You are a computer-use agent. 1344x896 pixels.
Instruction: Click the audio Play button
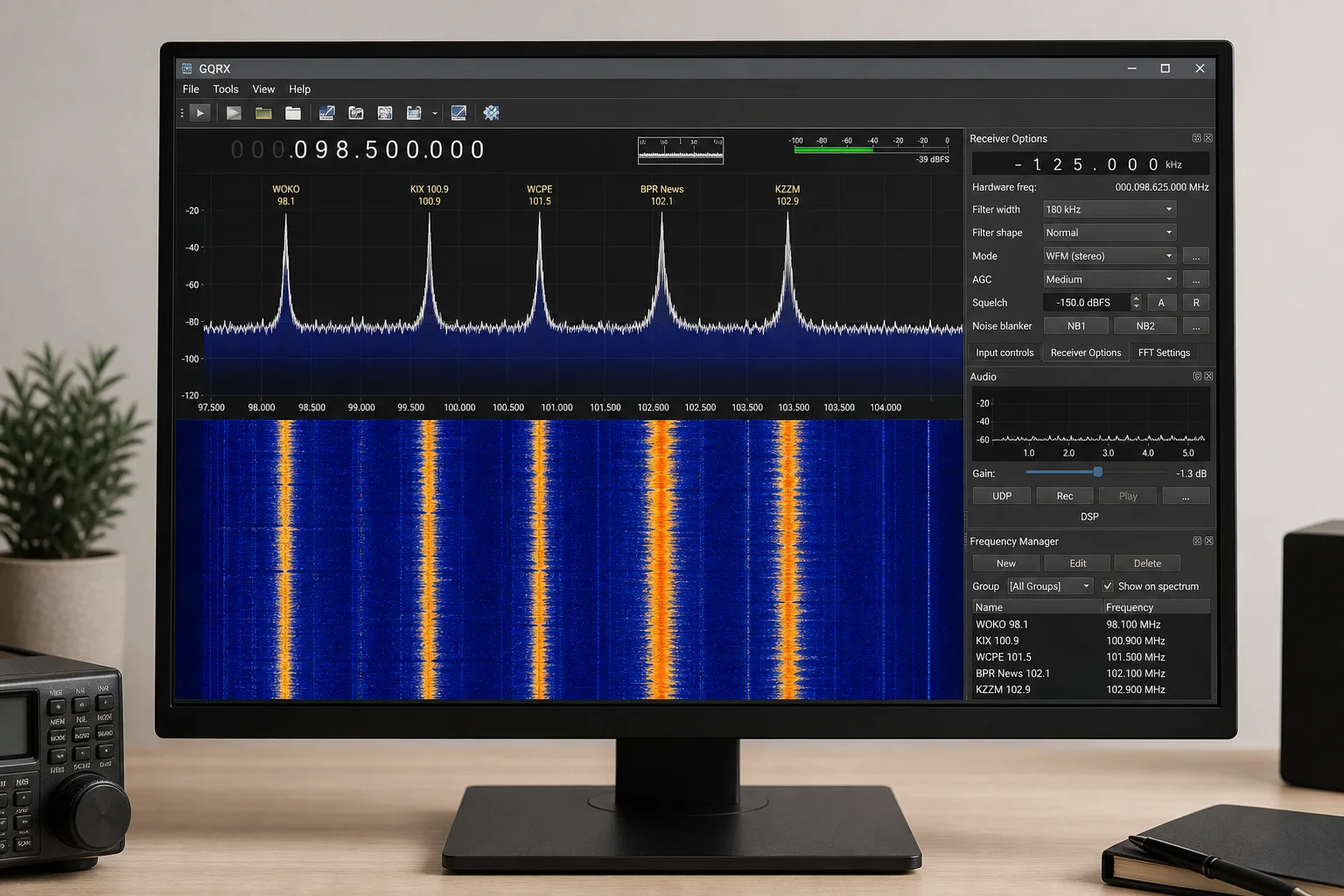pos(1128,496)
